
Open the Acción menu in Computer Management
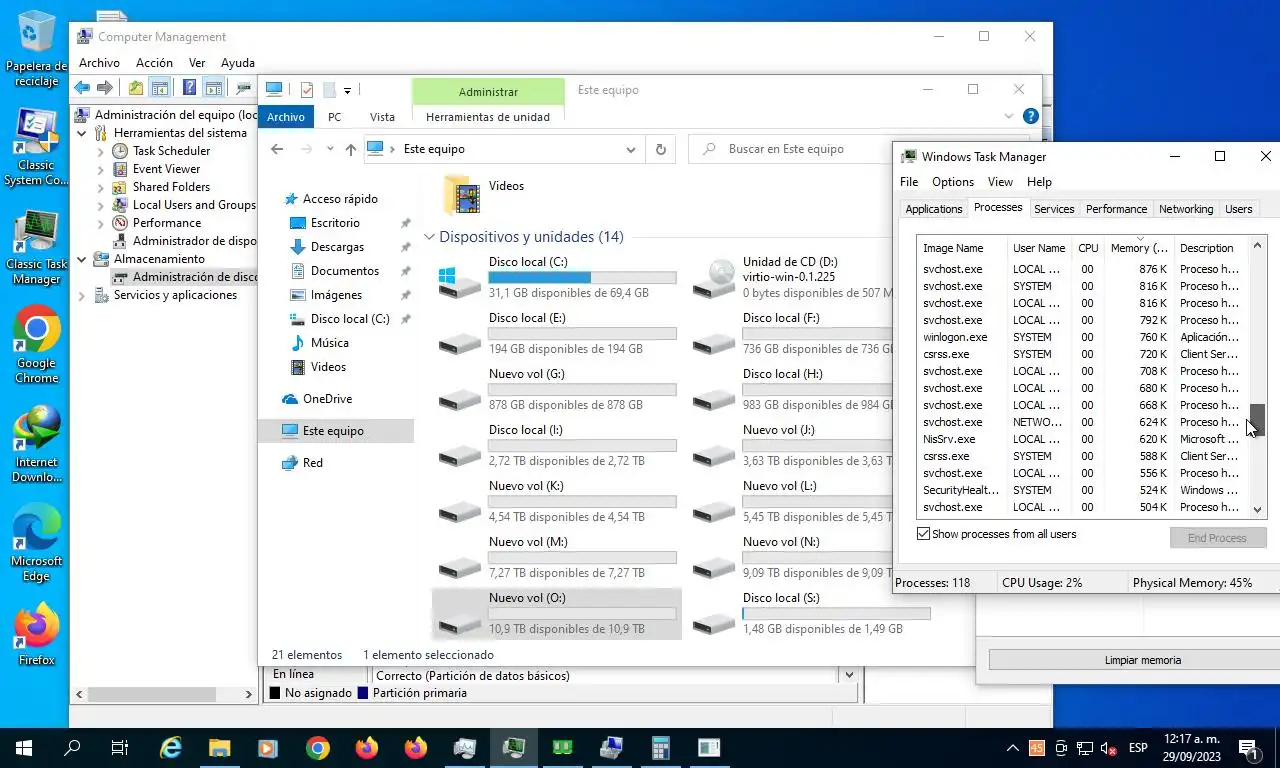click(154, 62)
